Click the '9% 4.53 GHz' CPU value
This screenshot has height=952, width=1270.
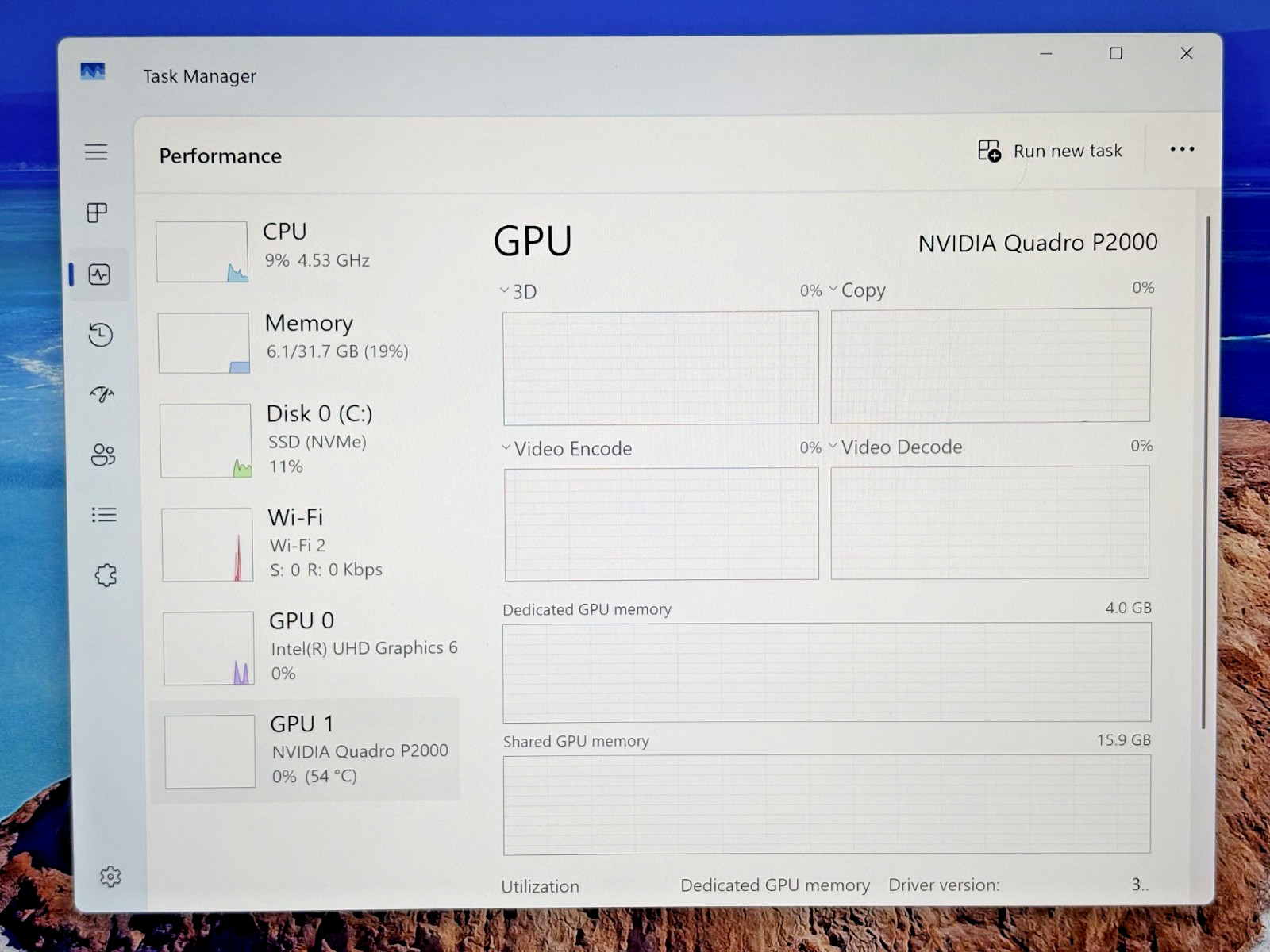[317, 260]
